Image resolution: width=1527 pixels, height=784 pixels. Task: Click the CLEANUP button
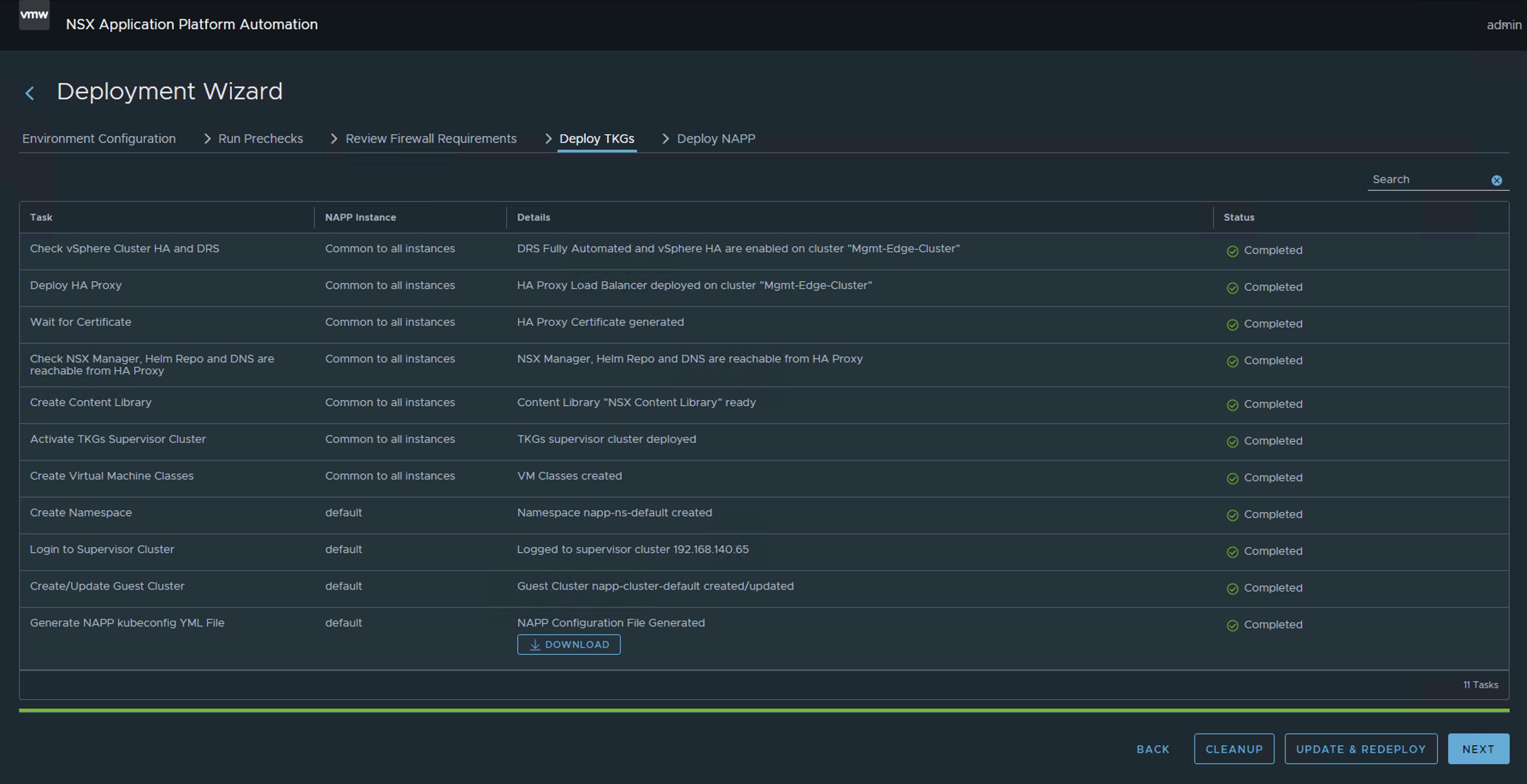coord(1234,749)
